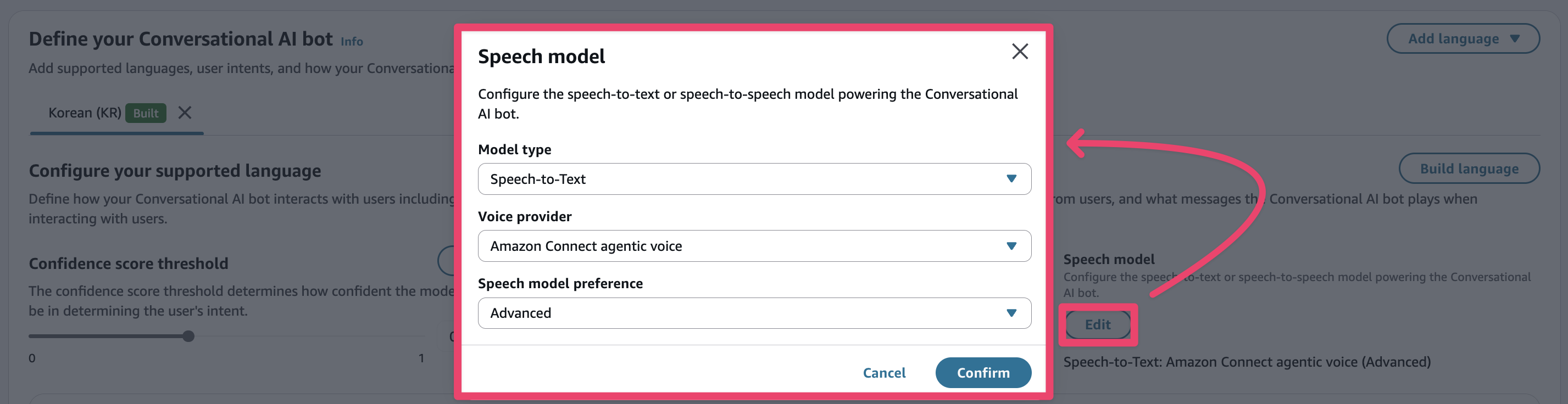Click the confidence score threshold slider handle
Image resolution: width=1568 pixels, height=404 pixels.
coord(188,336)
